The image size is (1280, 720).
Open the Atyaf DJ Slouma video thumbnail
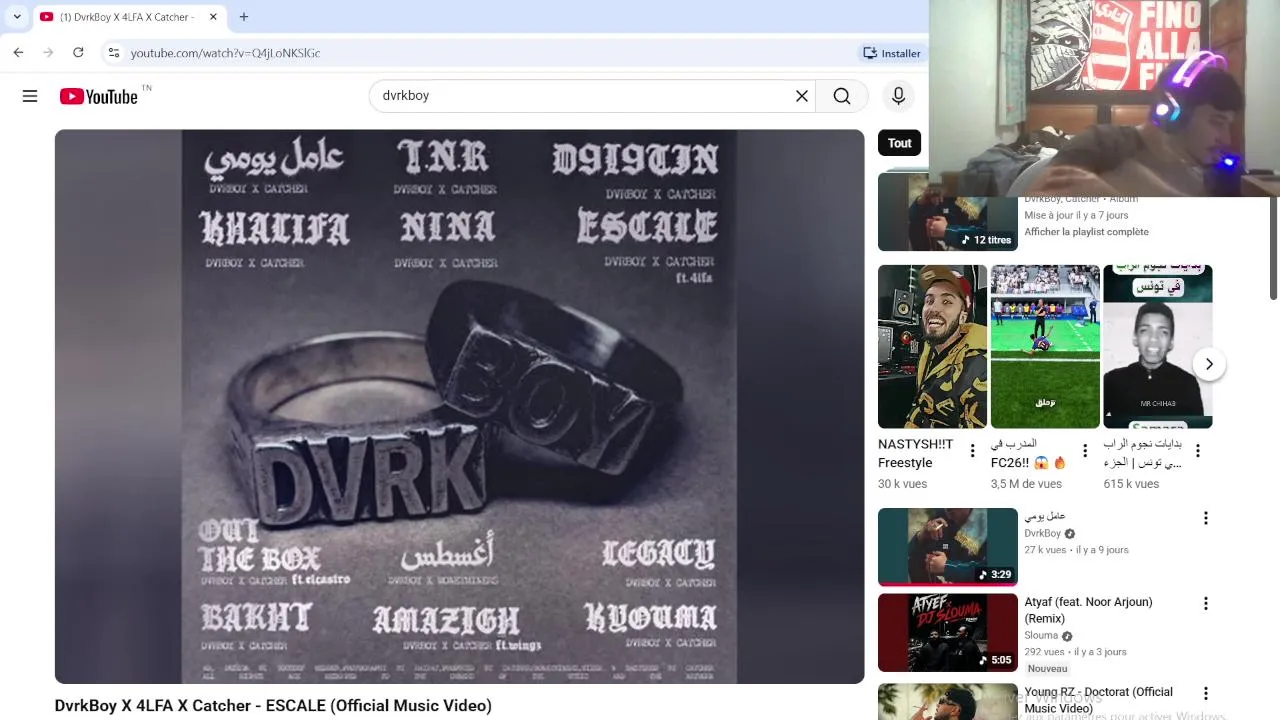coord(947,633)
